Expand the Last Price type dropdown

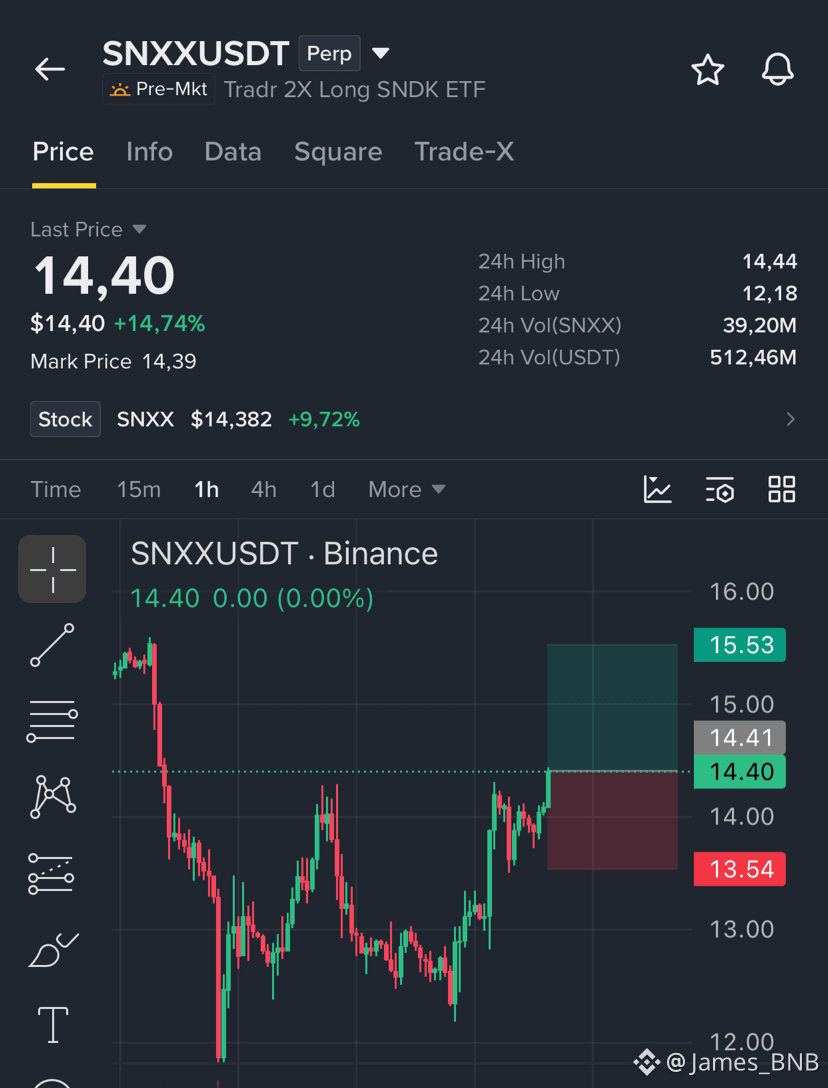140,230
